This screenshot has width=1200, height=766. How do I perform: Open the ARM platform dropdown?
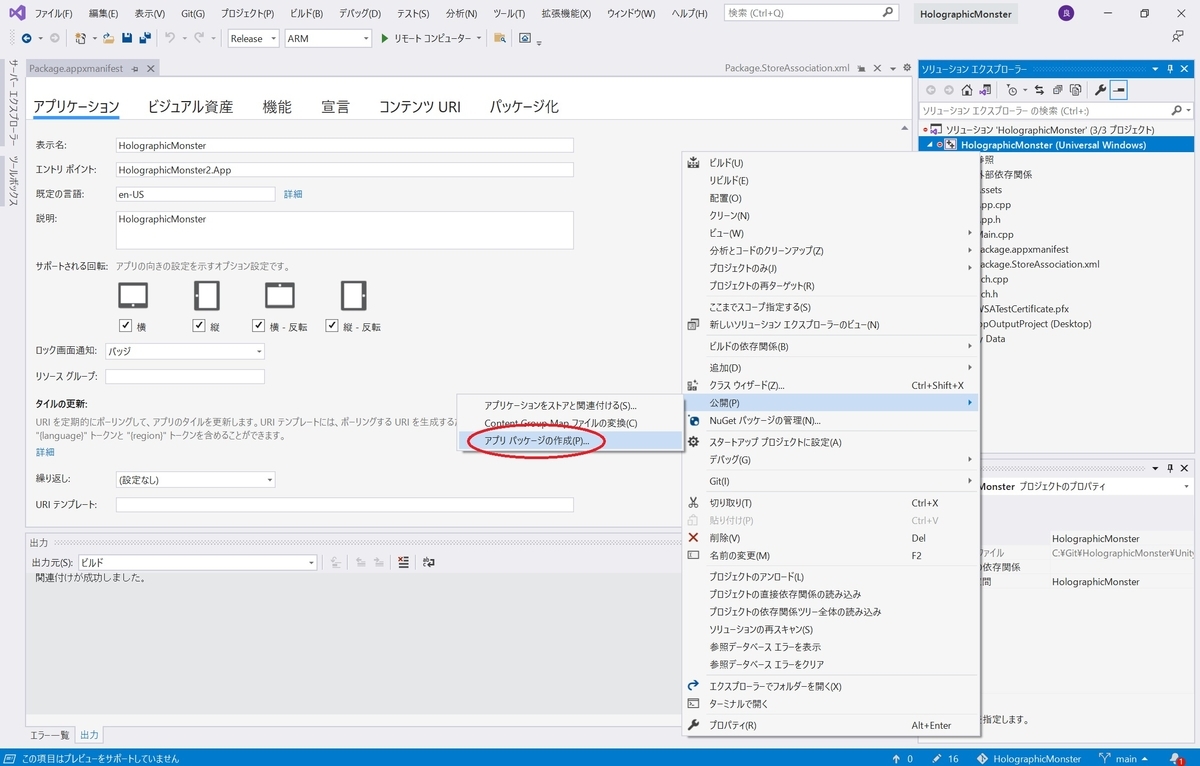(x=327, y=38)
